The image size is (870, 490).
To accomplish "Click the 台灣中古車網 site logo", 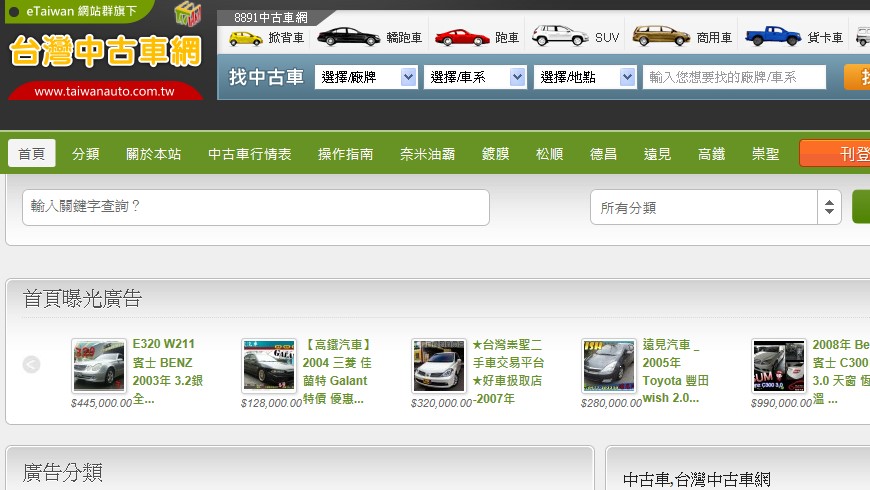I will tap(105, 51).
